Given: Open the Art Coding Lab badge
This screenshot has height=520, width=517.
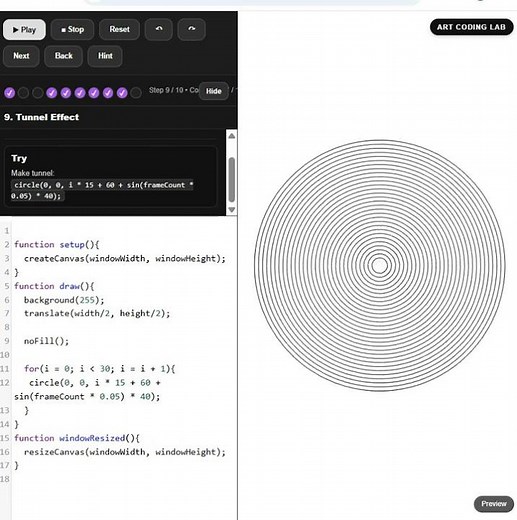Looking at the screenshot, I should (471, 27).
